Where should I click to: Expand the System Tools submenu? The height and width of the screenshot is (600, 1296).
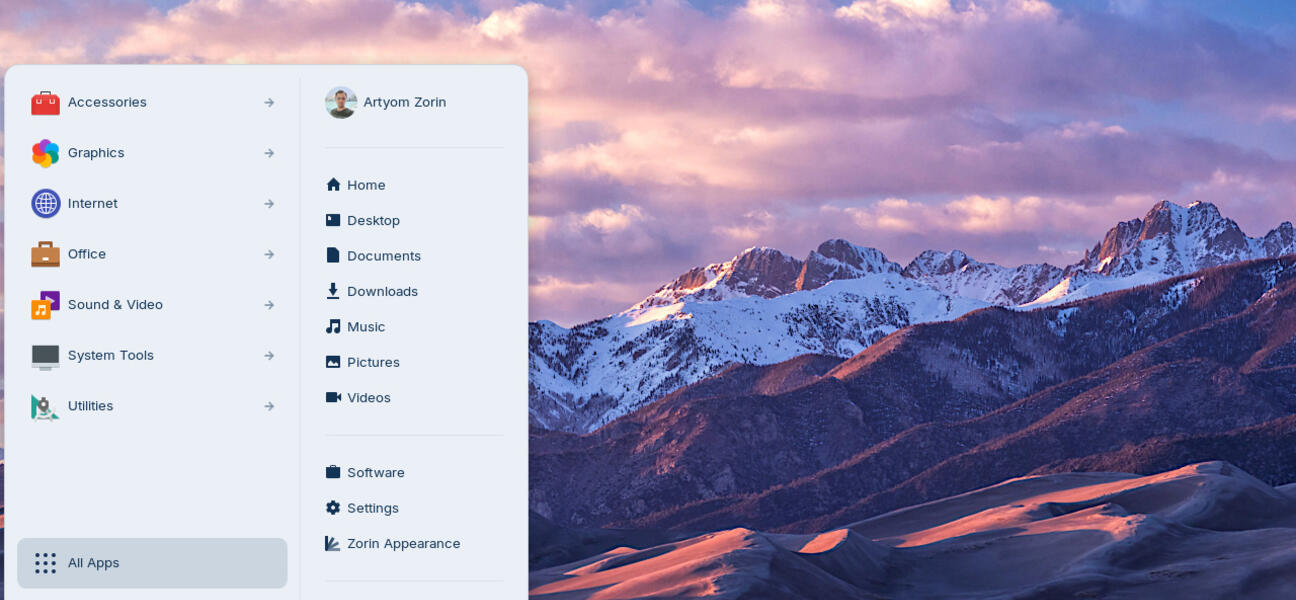click(269, 355)
